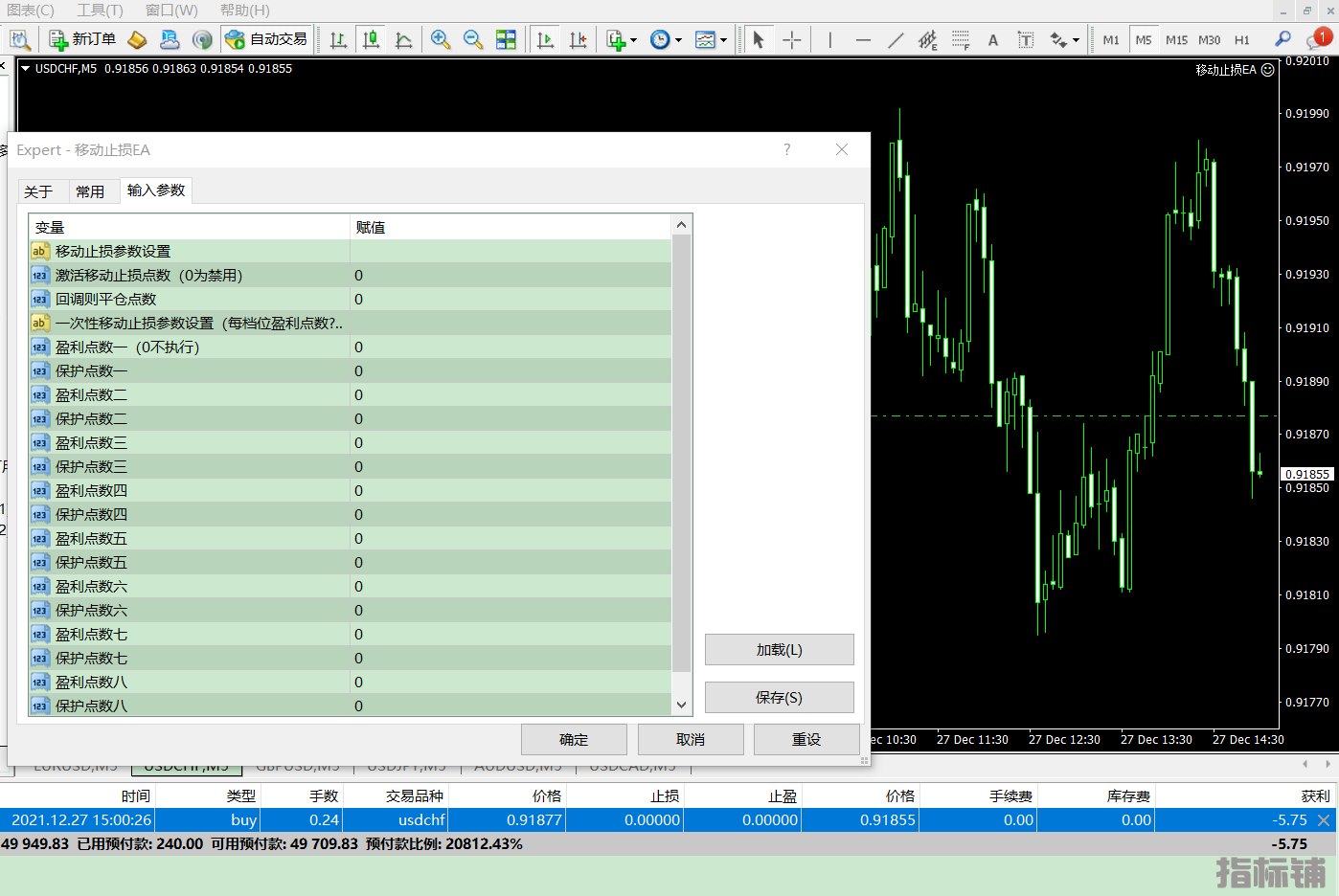Open the Strategy Tester magnifier icon at toolbar start
Screen dimensions: 1339x896
(20, 39)
